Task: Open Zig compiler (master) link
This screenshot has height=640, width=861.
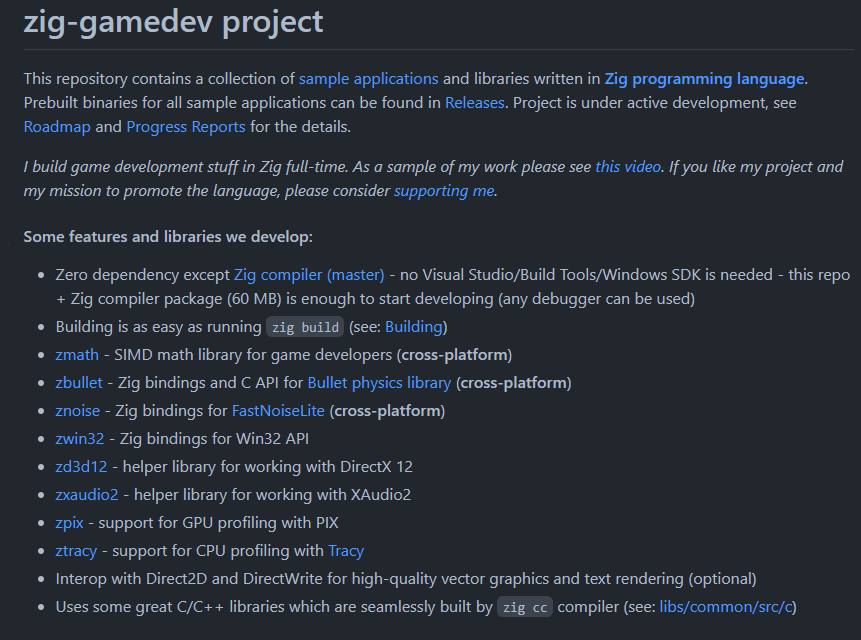Action: coord(309,274)
